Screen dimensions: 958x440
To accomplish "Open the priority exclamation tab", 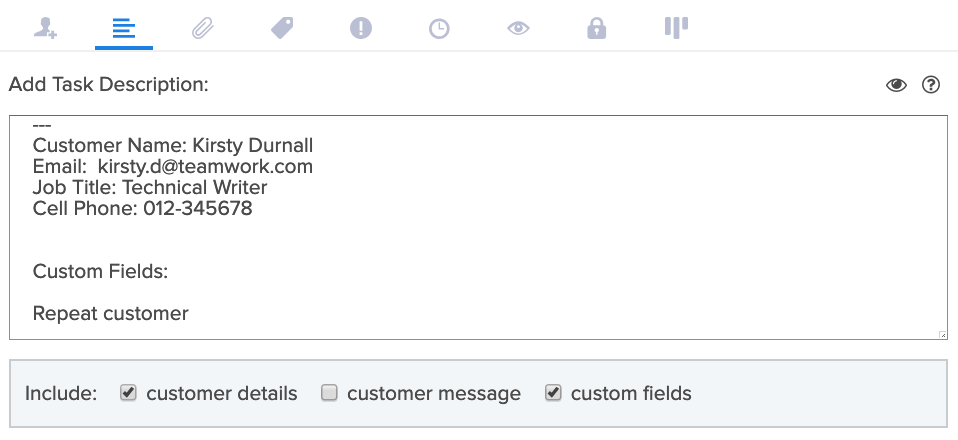I will pyautogui.click(x=360, y=28).
